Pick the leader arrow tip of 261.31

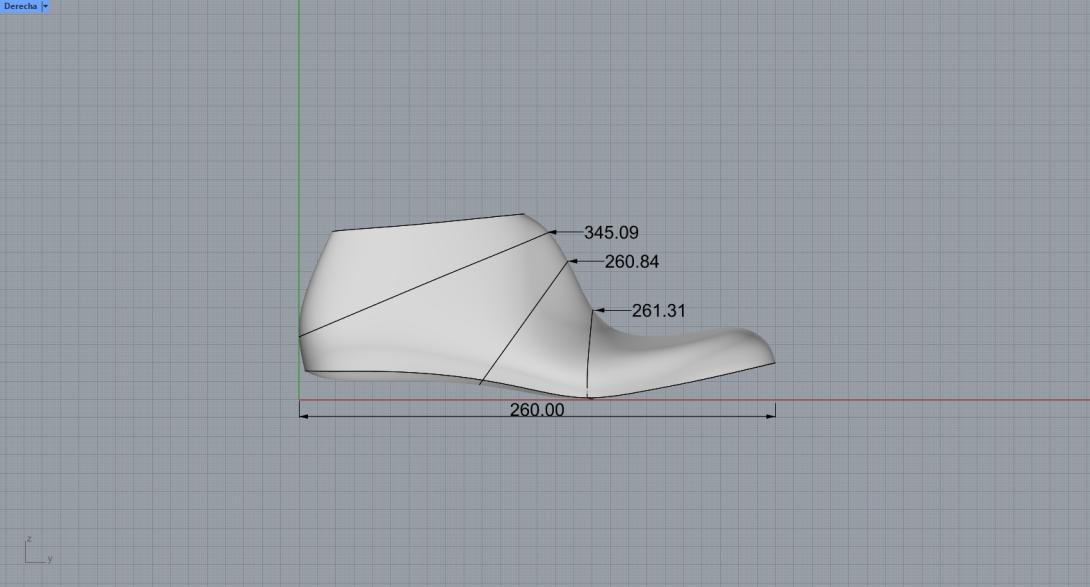pos(597,311)
